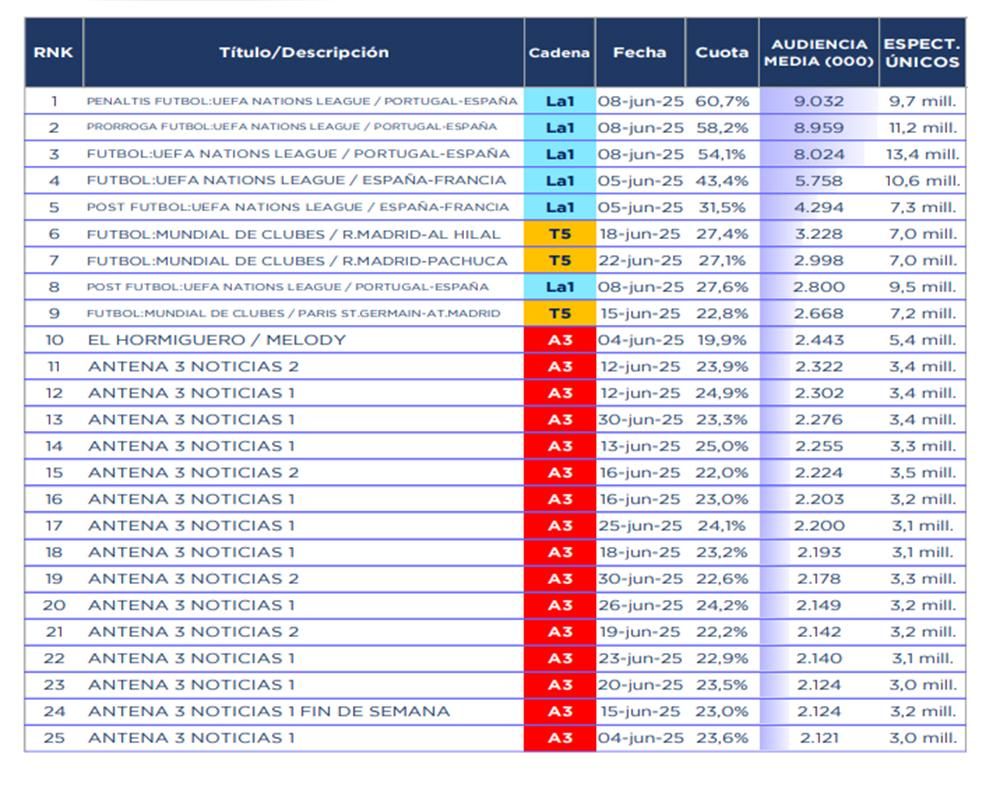Image resolution: width=1000 pixels, height=800 pixels.
Task: Select the Fecha column header
Action: pos(640,52)
